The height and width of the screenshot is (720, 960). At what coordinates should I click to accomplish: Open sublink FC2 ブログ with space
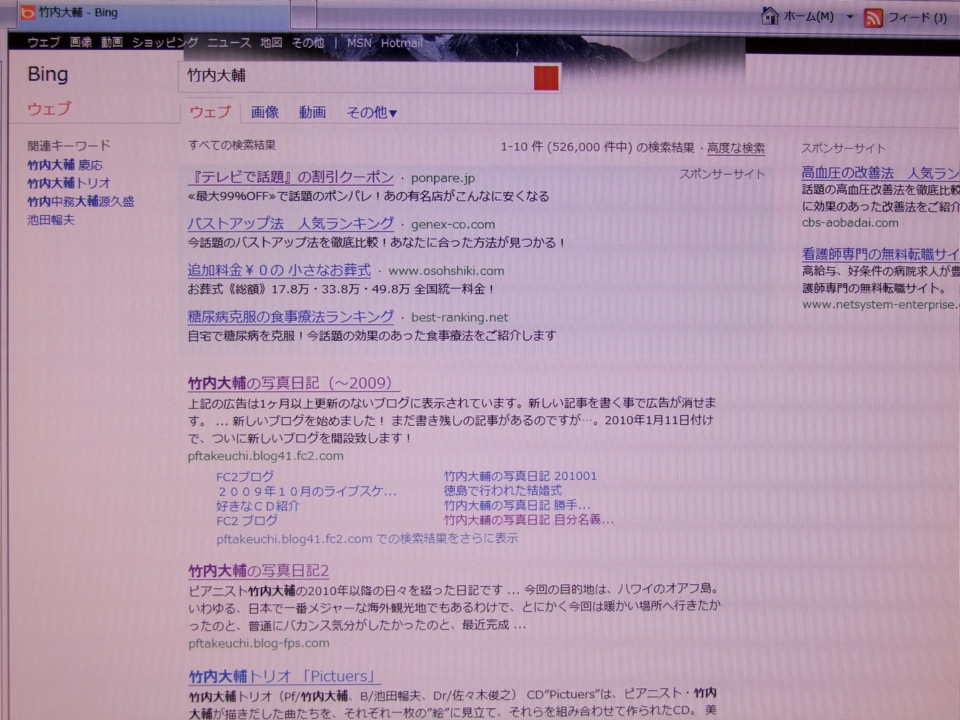[247, 520]
